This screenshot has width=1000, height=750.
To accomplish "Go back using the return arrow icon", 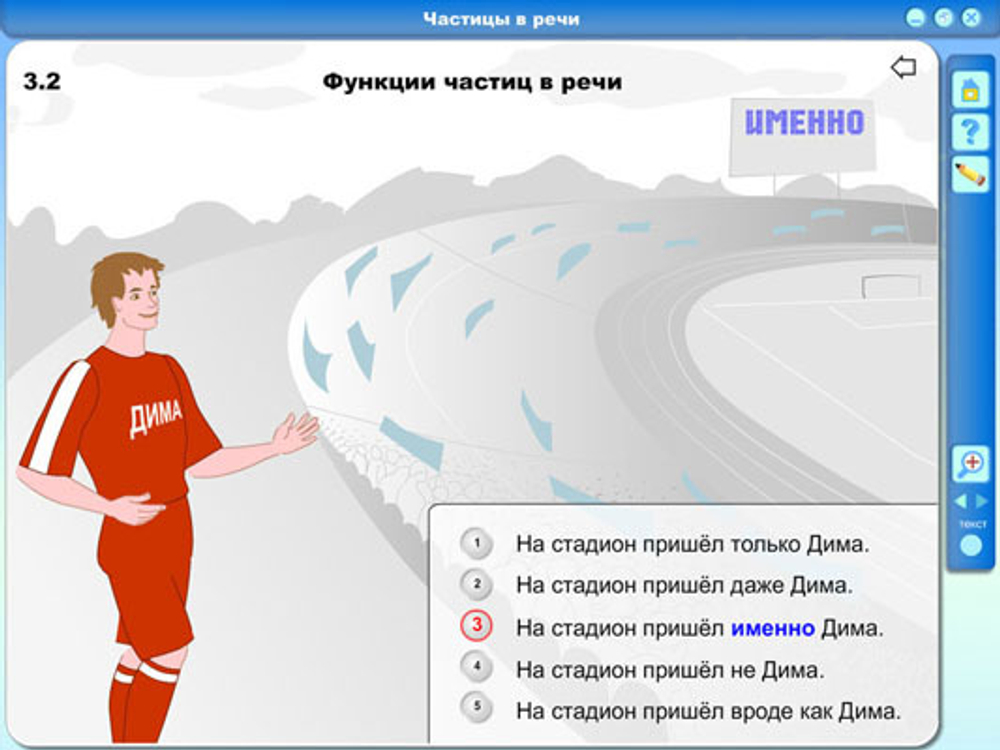I will [x=905, y=66].
